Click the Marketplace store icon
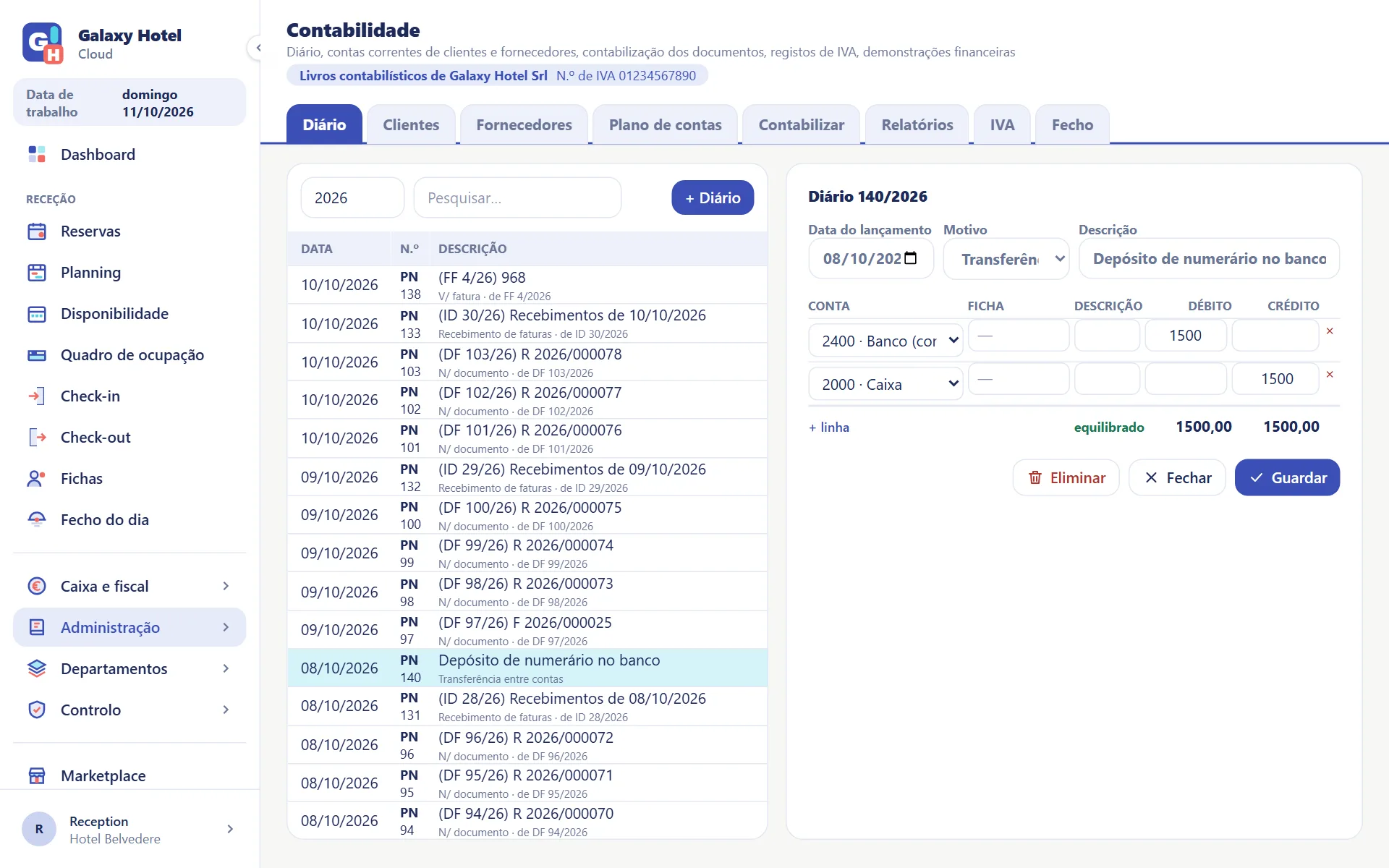Screen dimensions: 1389x868 click(37, 775)
